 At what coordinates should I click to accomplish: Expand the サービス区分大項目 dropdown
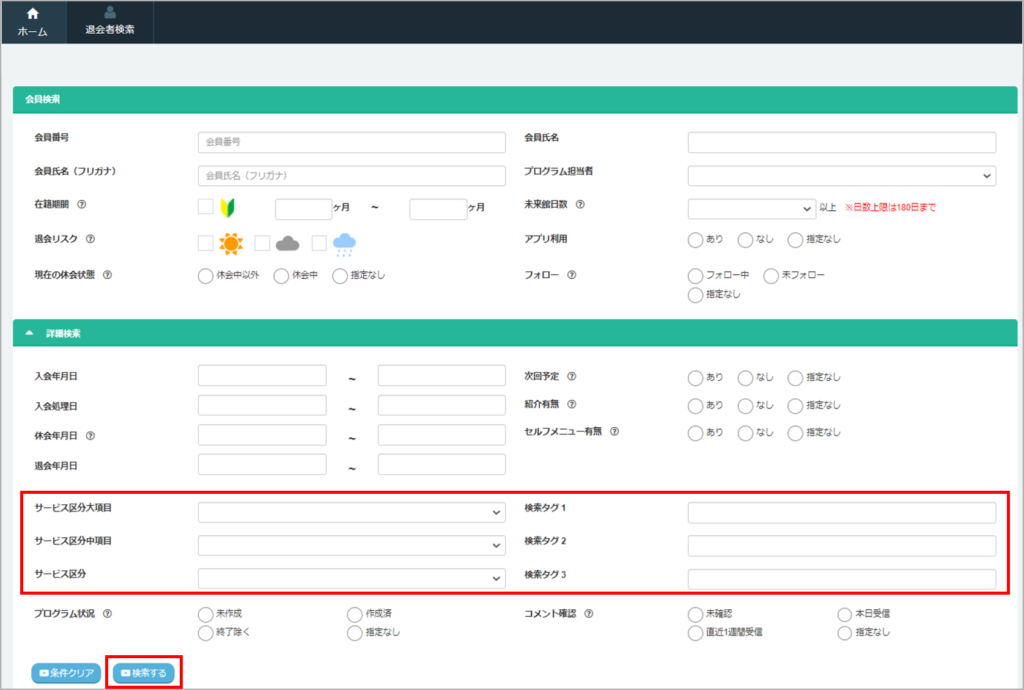coord(351,512)
